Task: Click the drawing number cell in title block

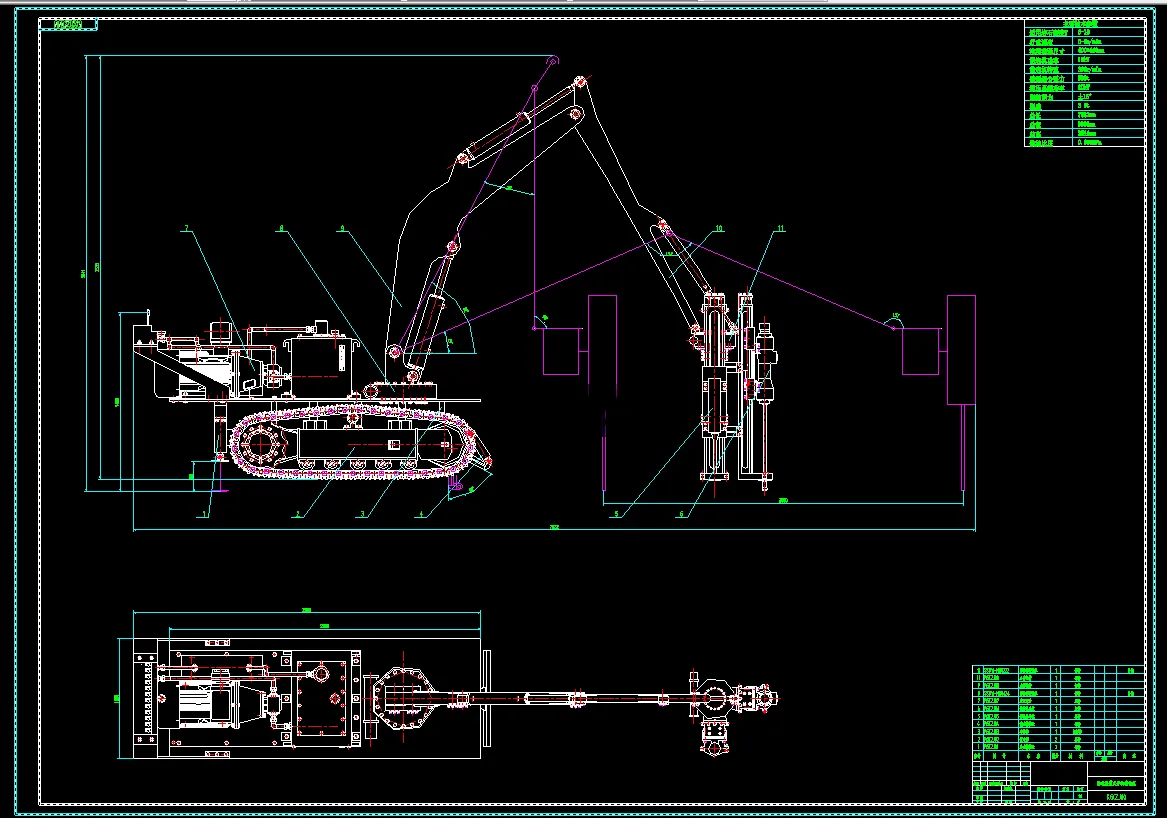Action: point(1116,797)
